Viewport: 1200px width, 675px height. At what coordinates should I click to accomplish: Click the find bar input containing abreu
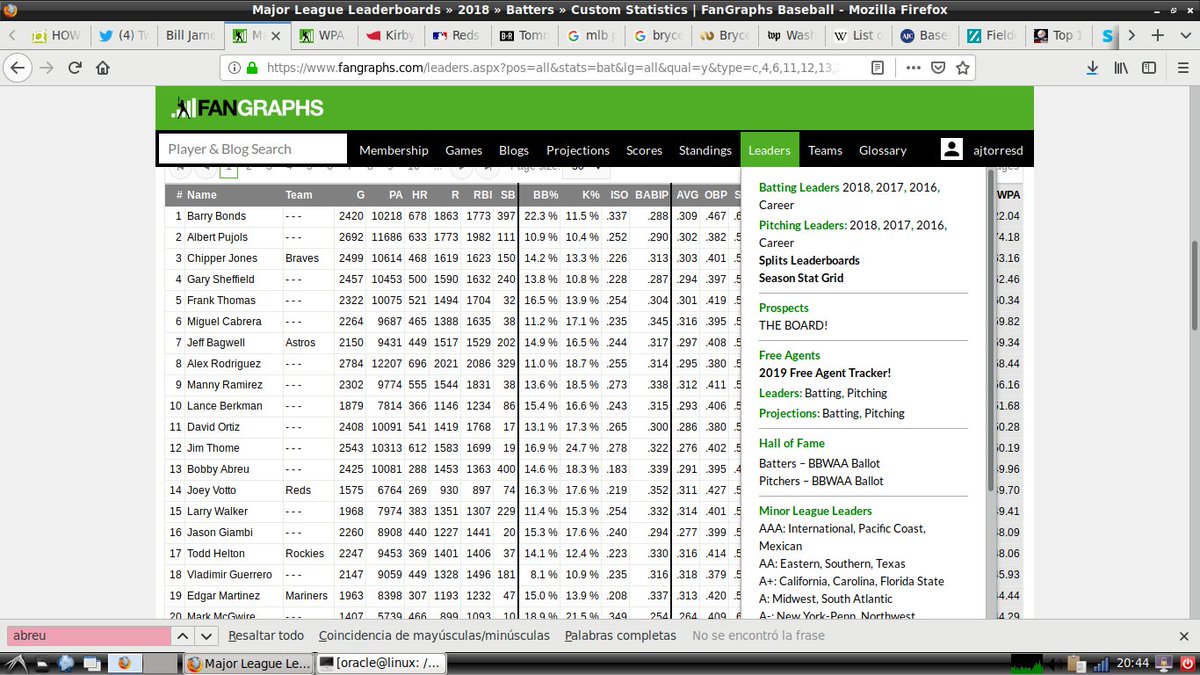89,635
